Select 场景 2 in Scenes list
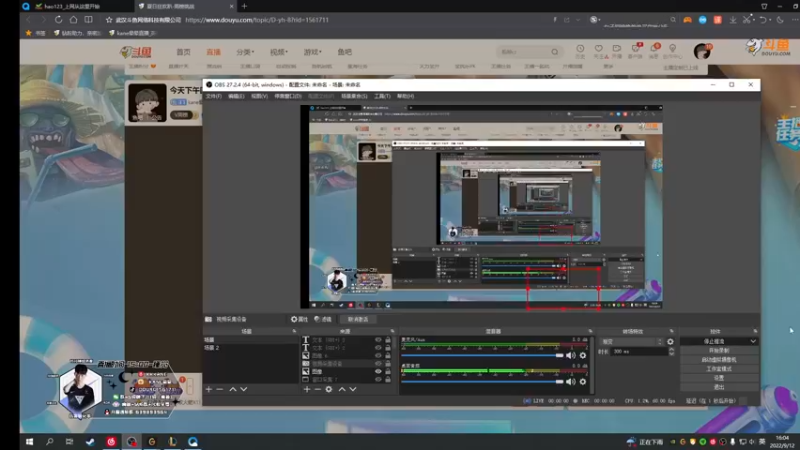 click(x=250, y=348)
